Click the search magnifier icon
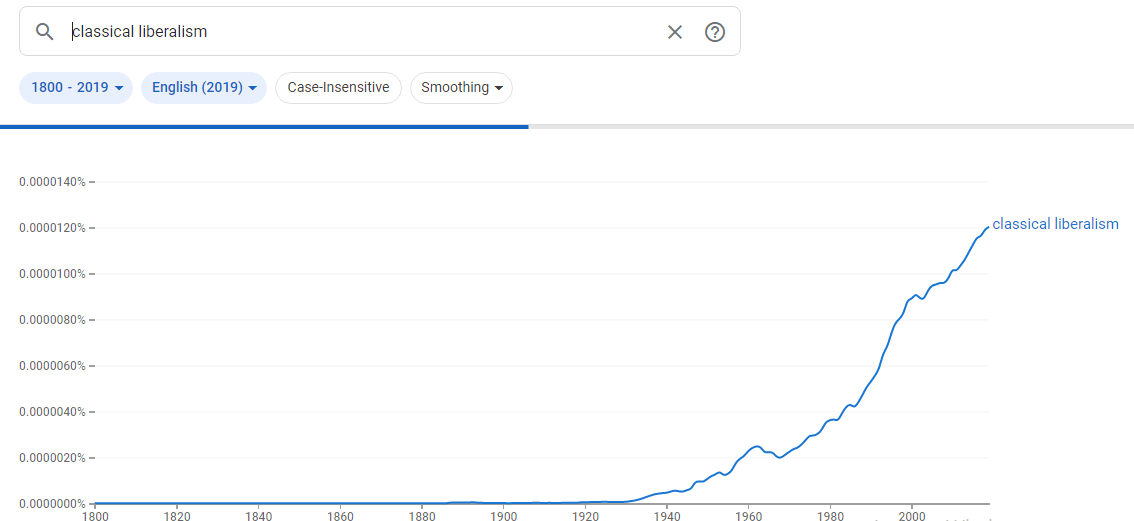Screen dimensions: 1134x521 (x=44, y=32)
